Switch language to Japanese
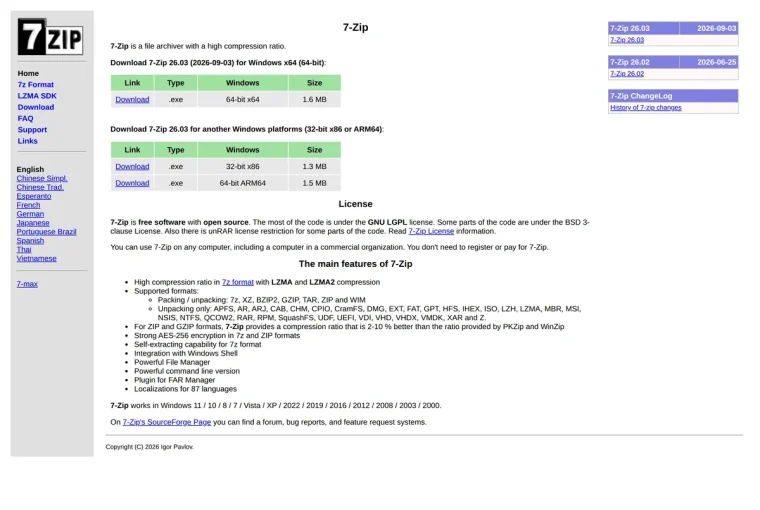Viewport: 760px width, 510px height. tap(33, 223)
